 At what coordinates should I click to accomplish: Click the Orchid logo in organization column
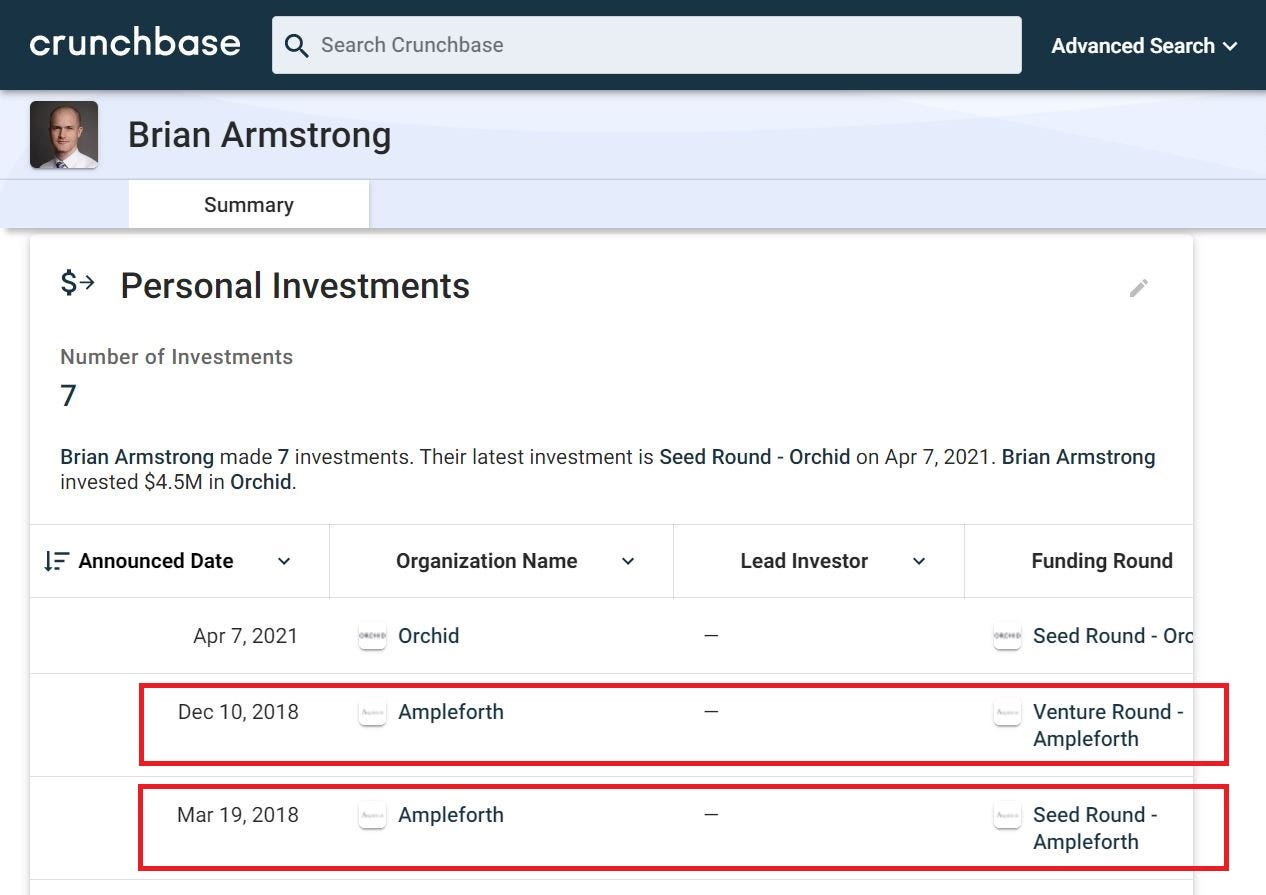372,636
